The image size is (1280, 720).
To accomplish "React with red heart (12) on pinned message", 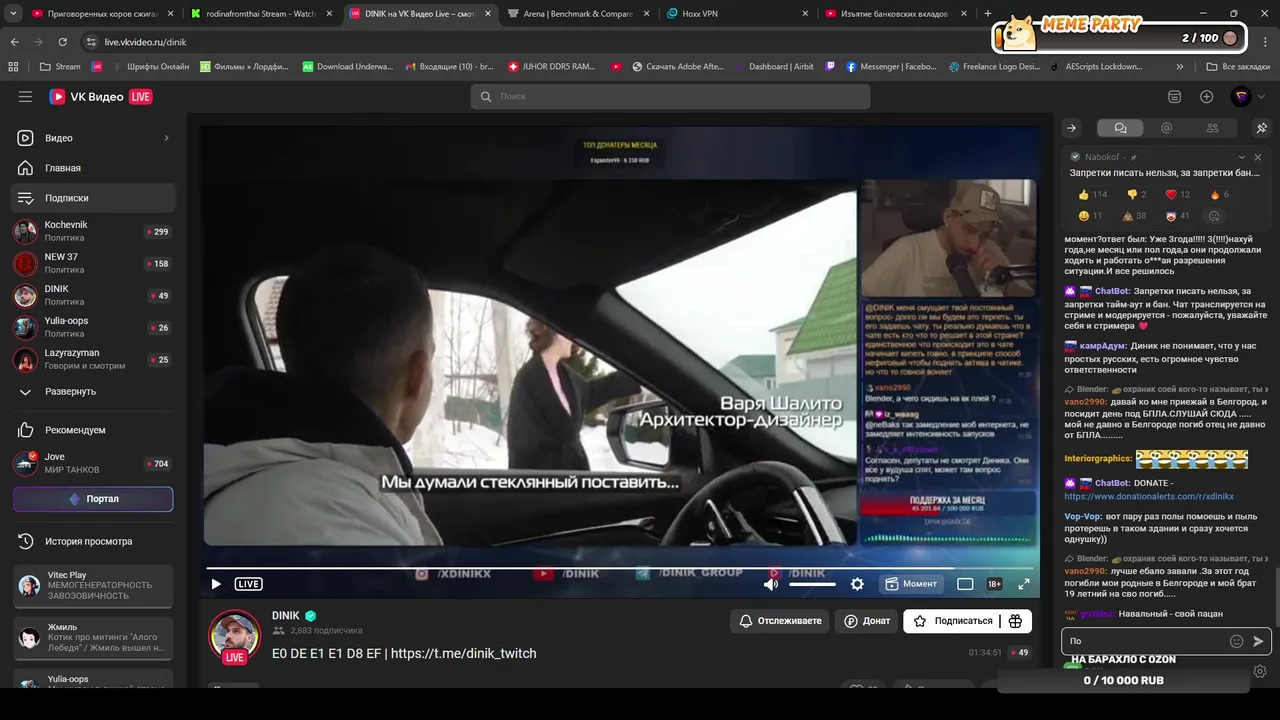I will tap(1178, 194).
